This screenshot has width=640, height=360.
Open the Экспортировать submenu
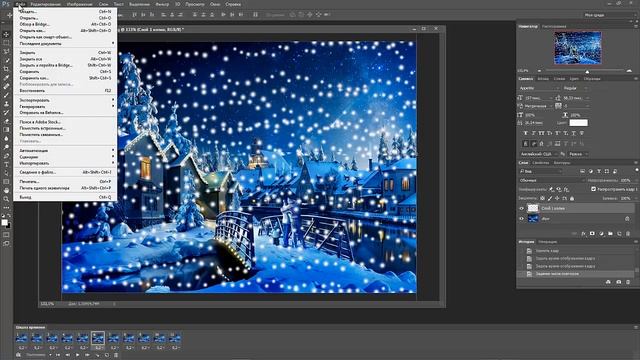[65, 100]
